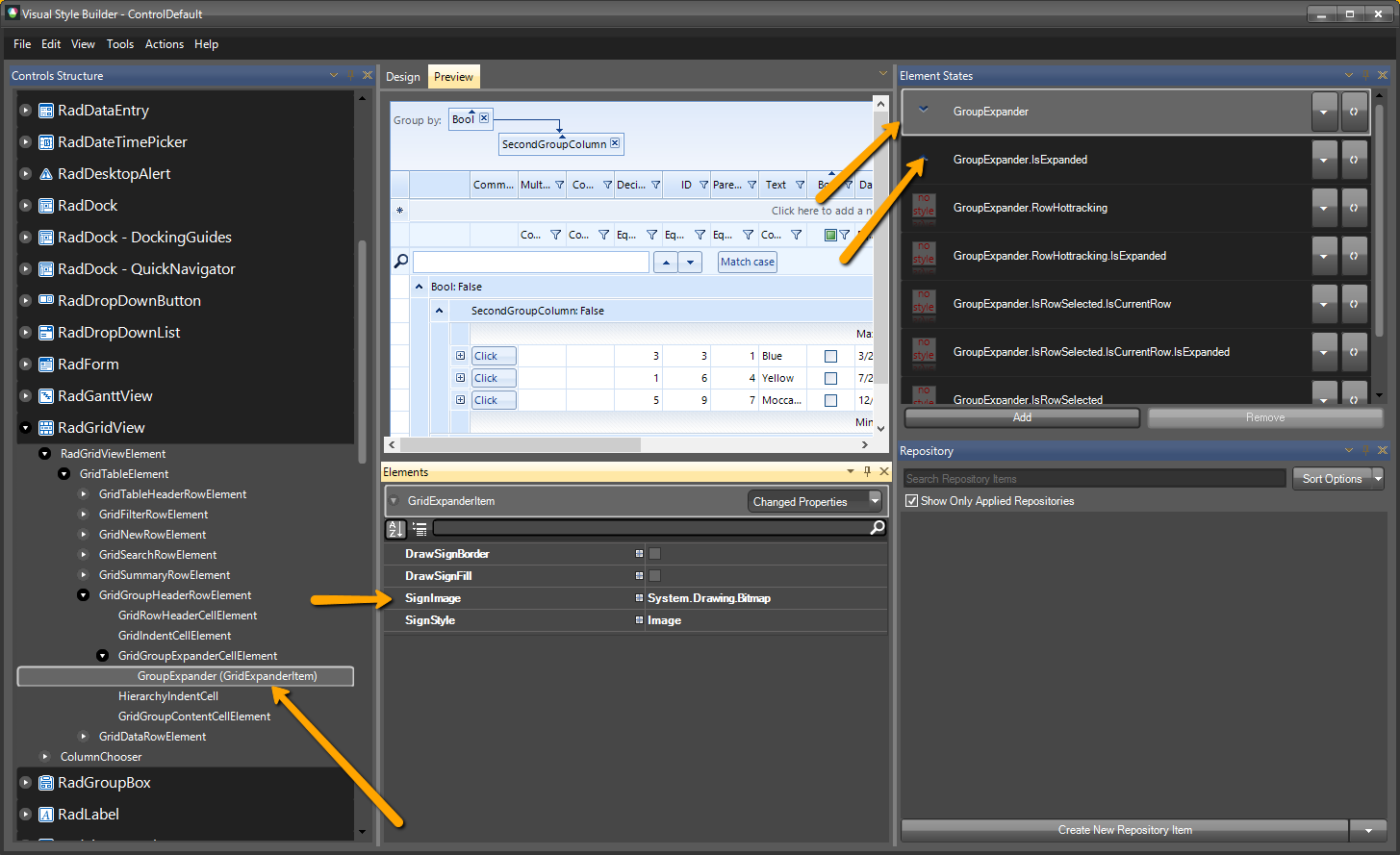Uncheck Show Only Applied Repositories
The image size is (1400, 855).
point(911,501)
